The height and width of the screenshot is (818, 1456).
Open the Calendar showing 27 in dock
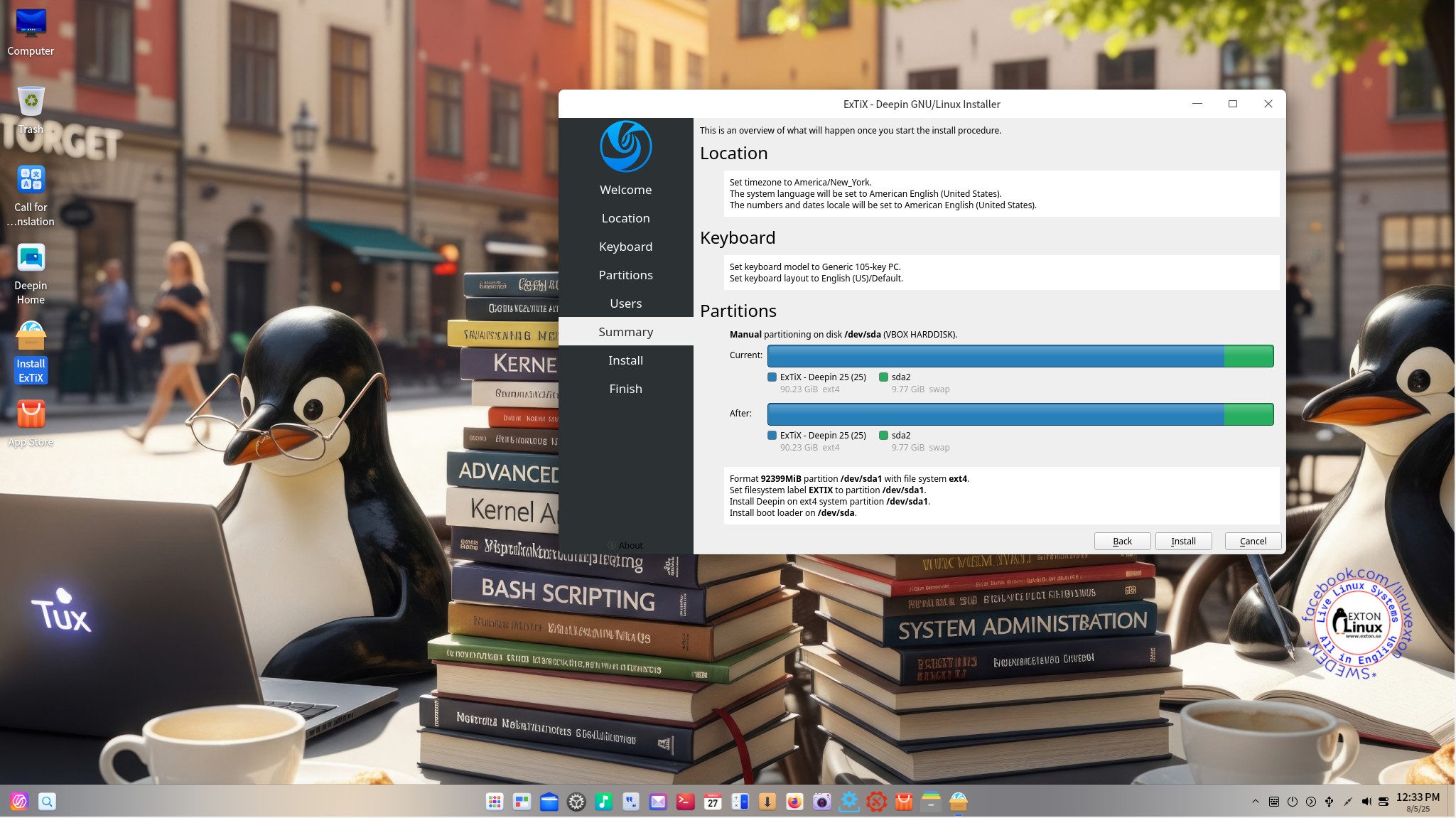click(713, 802)
